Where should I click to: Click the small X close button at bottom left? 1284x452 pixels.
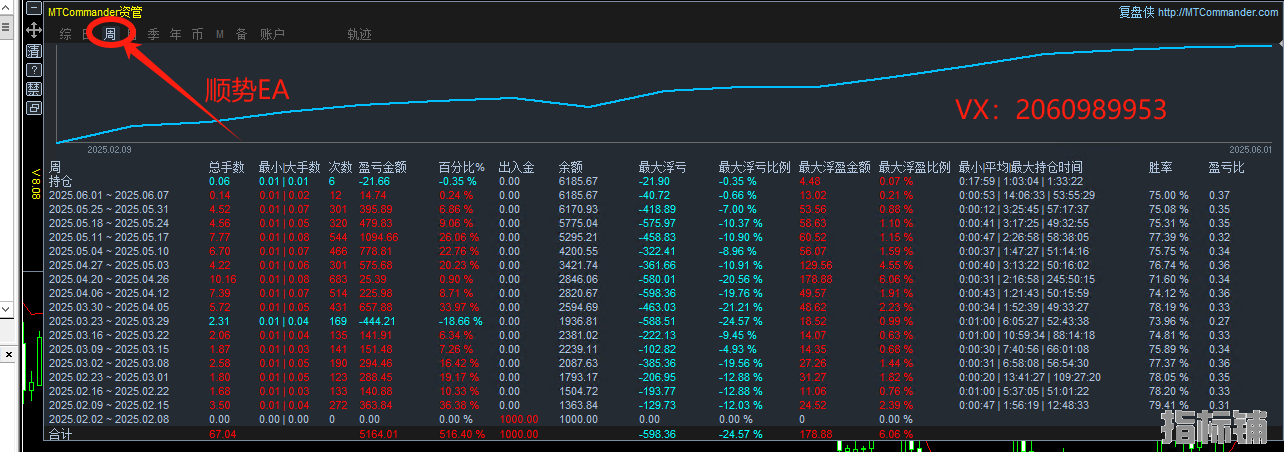[8, 354]
